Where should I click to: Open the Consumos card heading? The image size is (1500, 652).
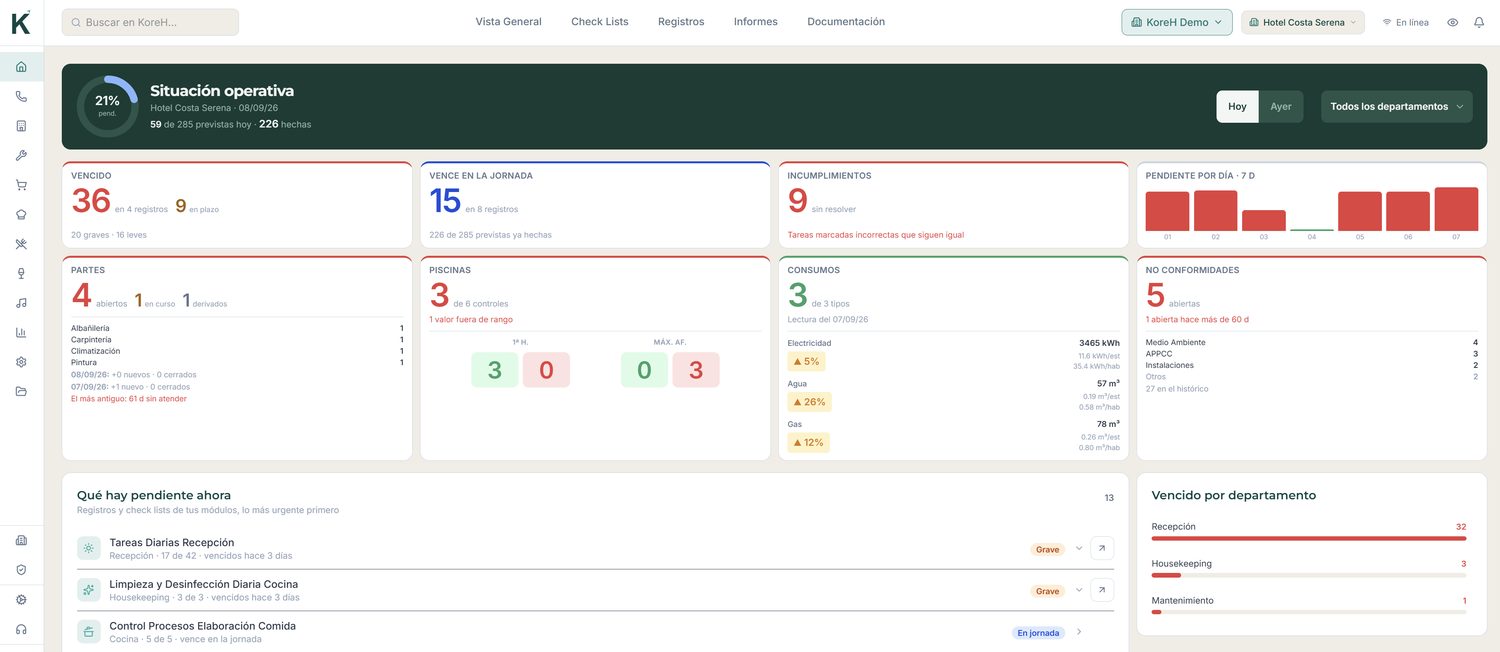[813, 270]
